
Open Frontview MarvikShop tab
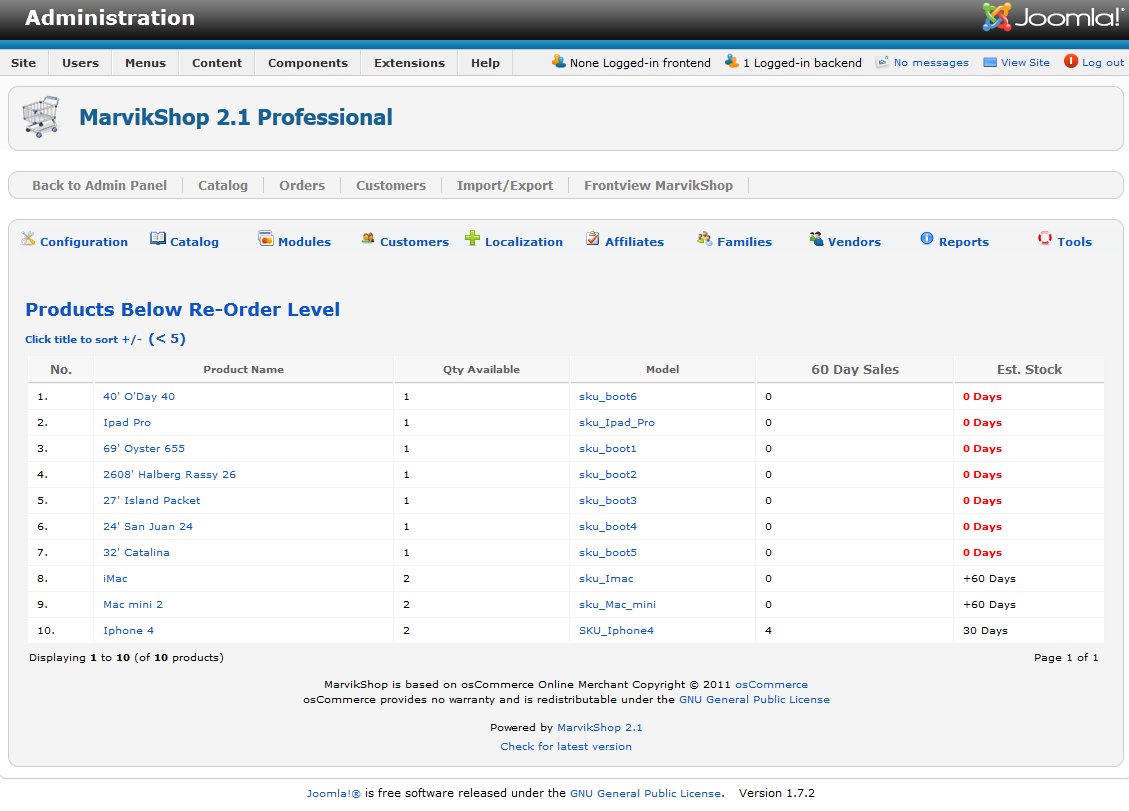658,185
